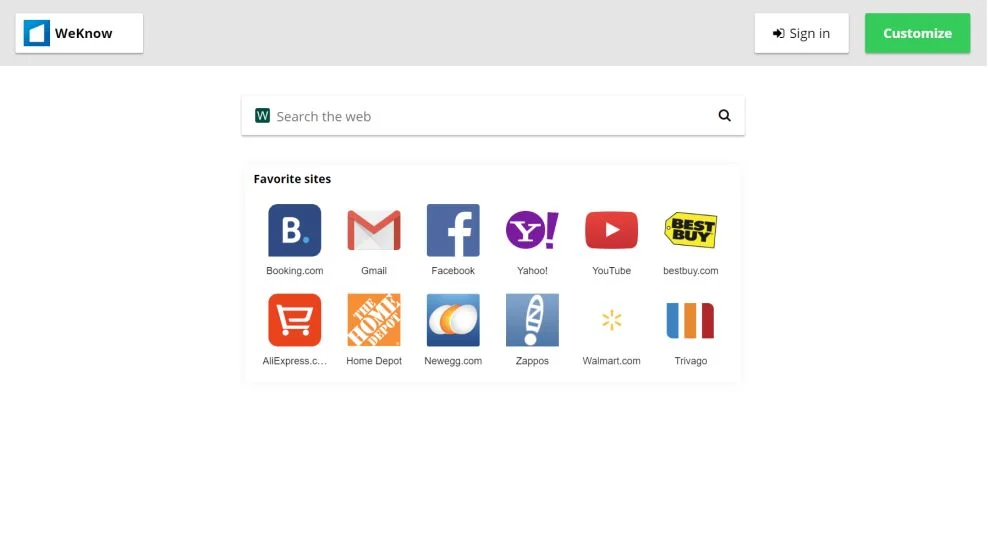The width and height of the screenshot is (988, 554).
Task: Click the Facebook text label
Action: (453, 270)
